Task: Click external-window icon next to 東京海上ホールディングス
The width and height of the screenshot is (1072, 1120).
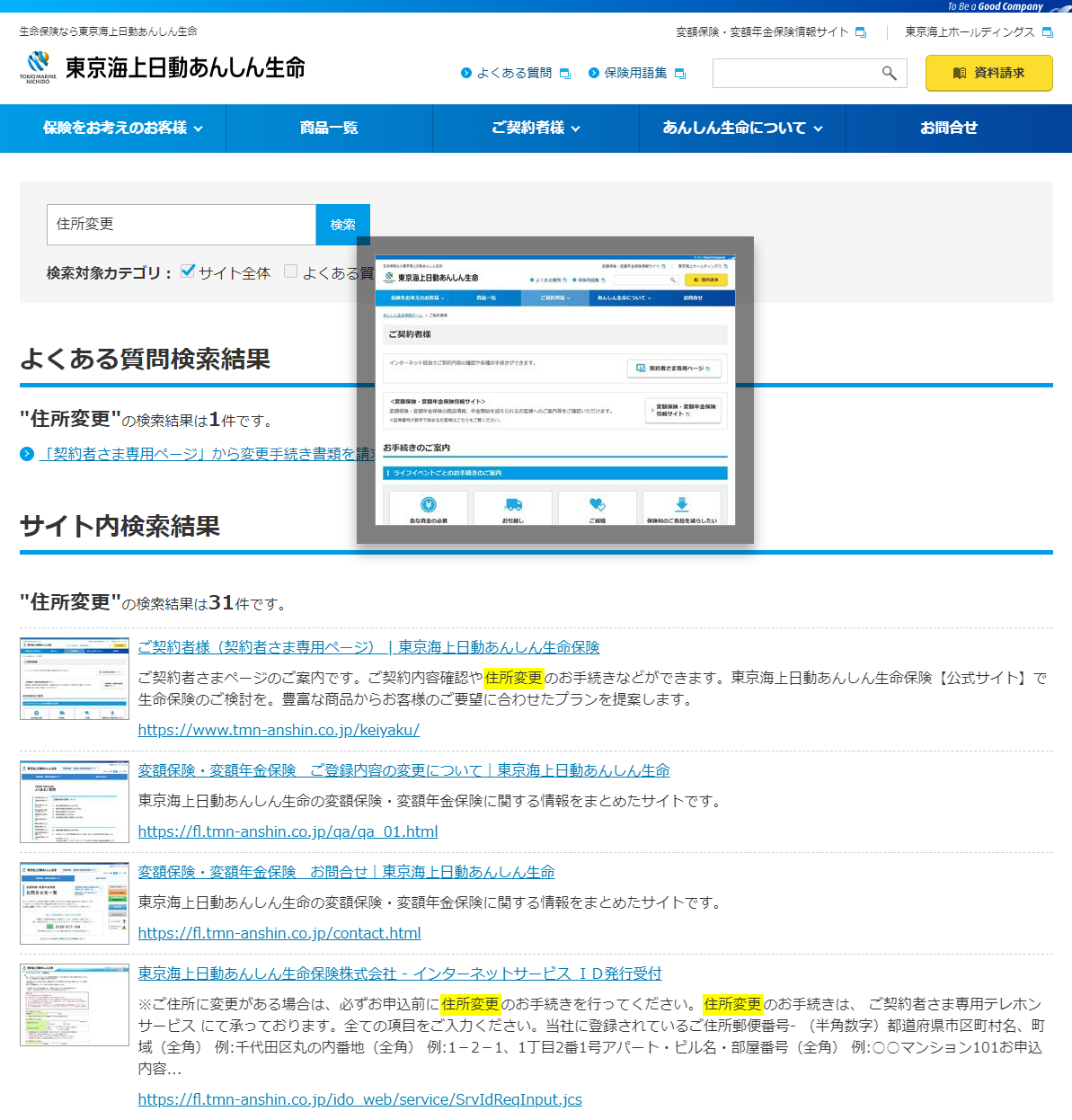Action: click(1047, 32)
